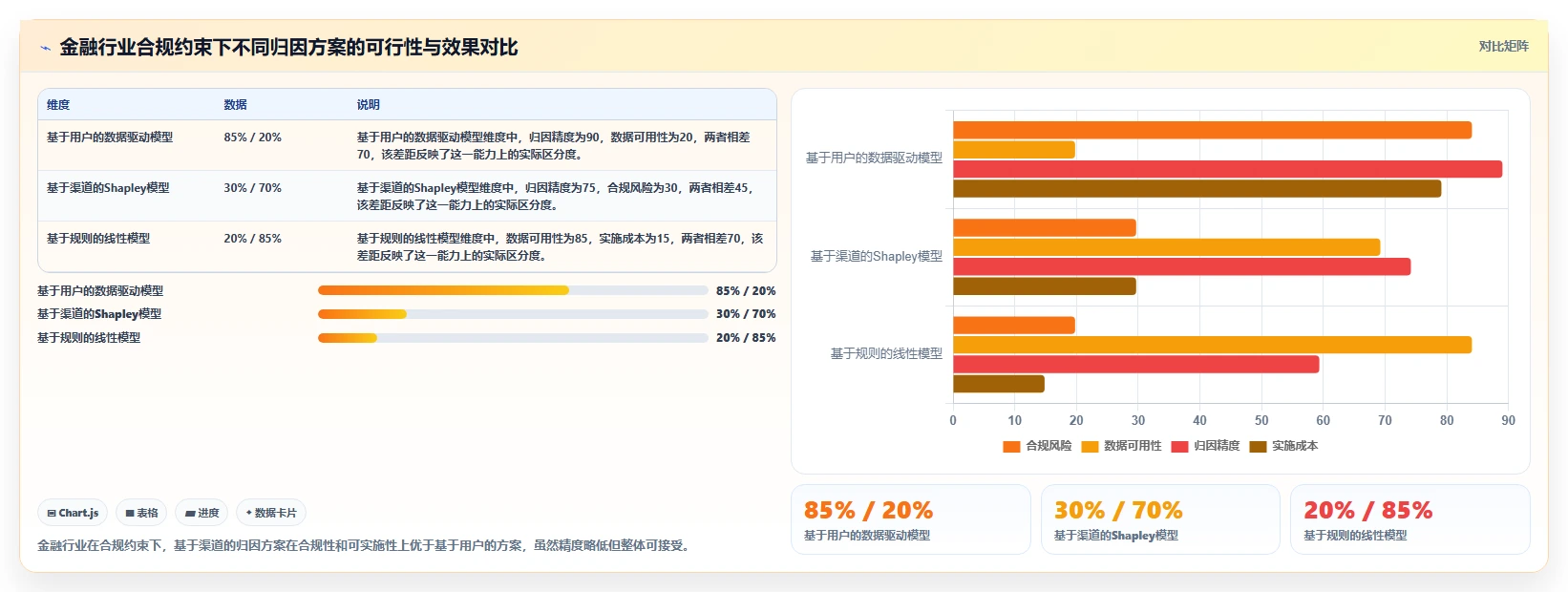Viewport: 1568px width, 592px height.
Task: Click the progress bar for 基于用户的数据驱动模型
Action: [x=513, y=290]
